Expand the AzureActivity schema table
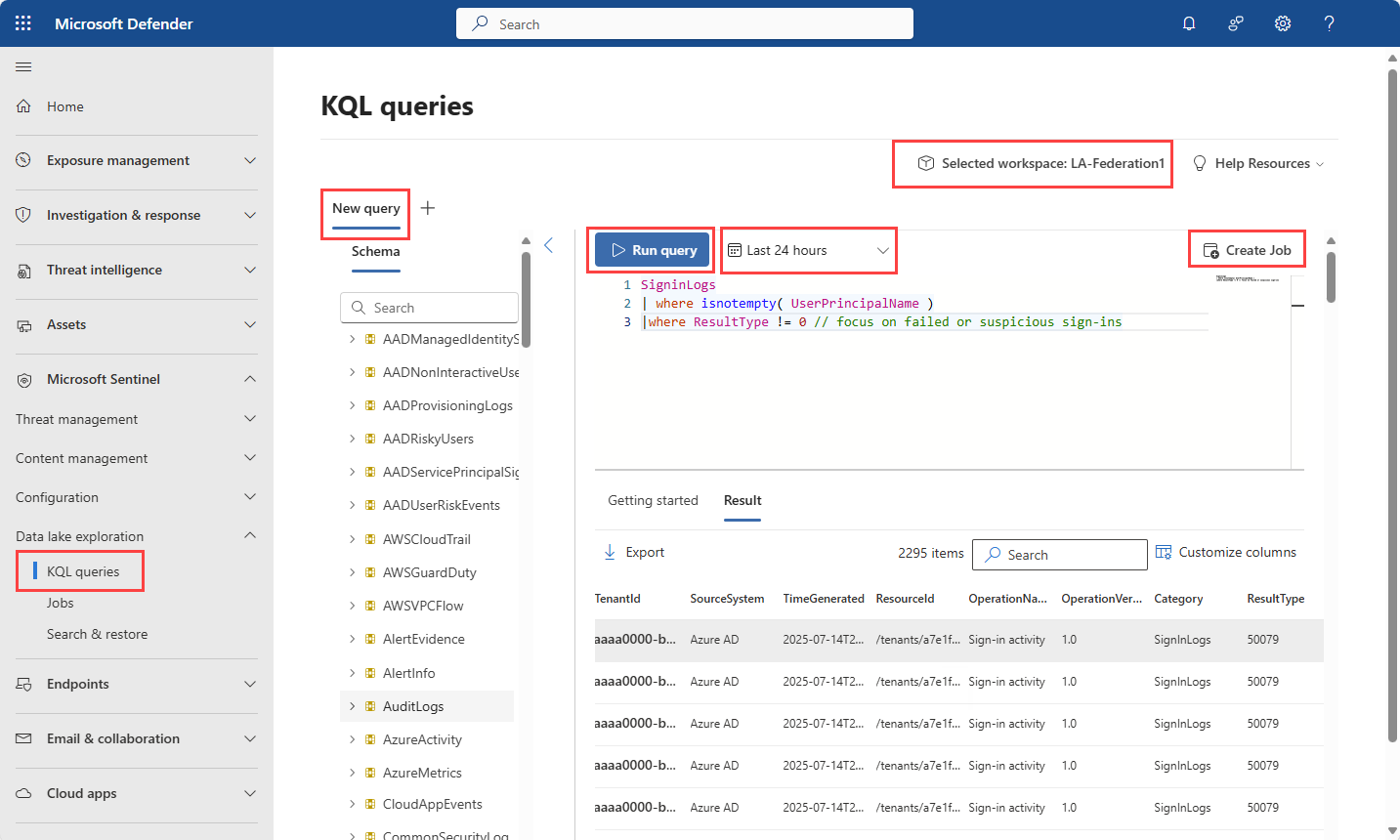This screenshot has width=1400, height=840. (352, 739)
